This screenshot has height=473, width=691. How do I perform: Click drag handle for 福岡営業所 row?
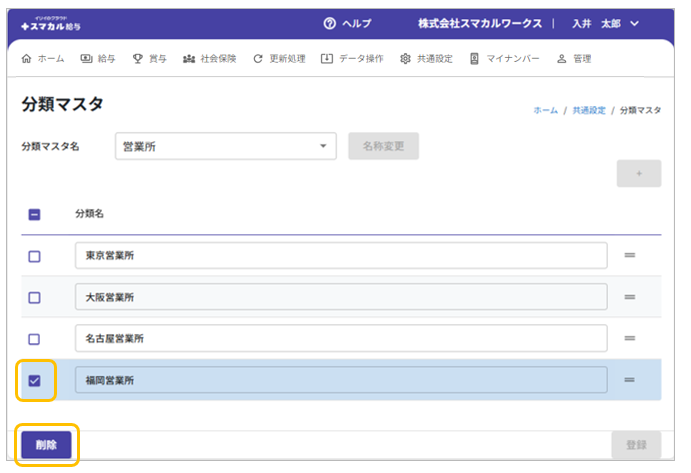point(630,380)
